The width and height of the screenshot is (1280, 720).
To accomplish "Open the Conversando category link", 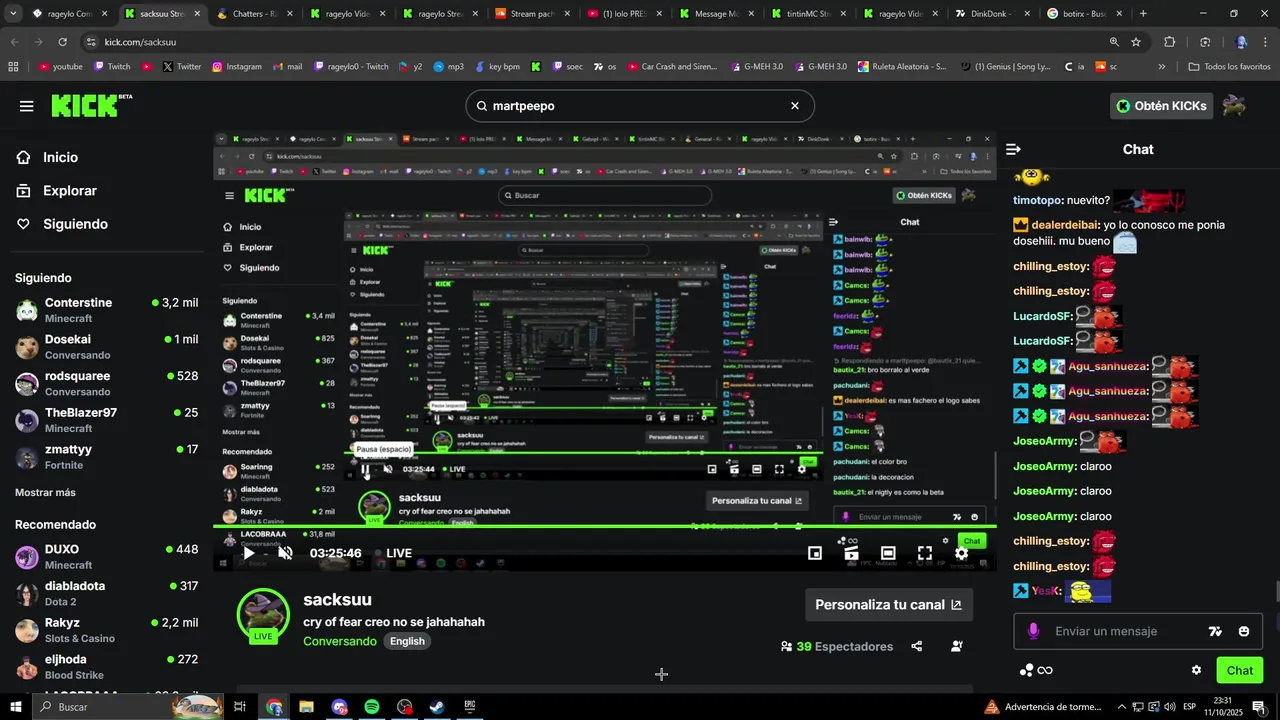I will pyautogui.click(x=340, y=641).
